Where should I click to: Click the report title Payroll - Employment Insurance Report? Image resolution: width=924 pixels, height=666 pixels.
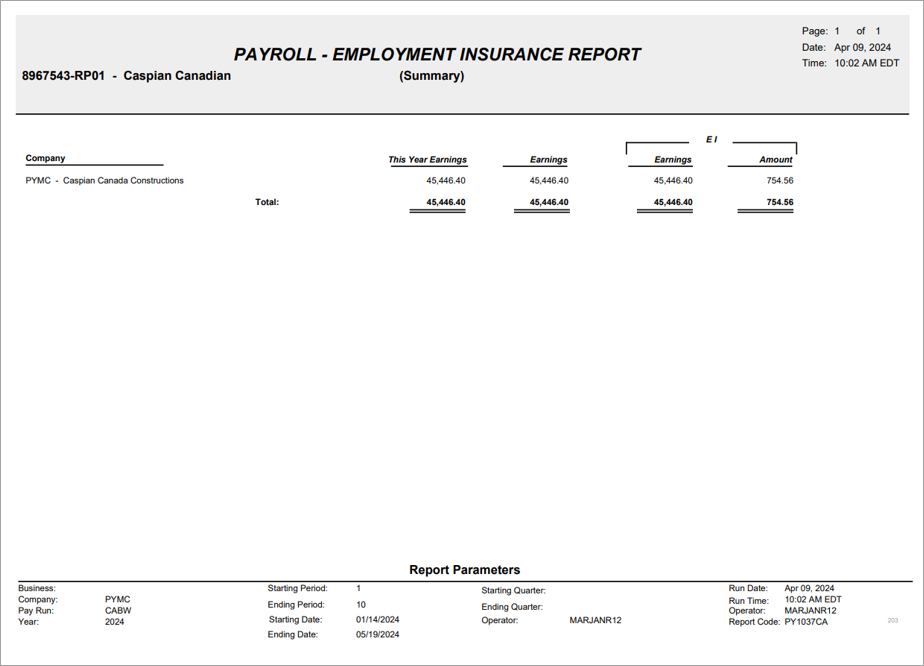point(437,54)
